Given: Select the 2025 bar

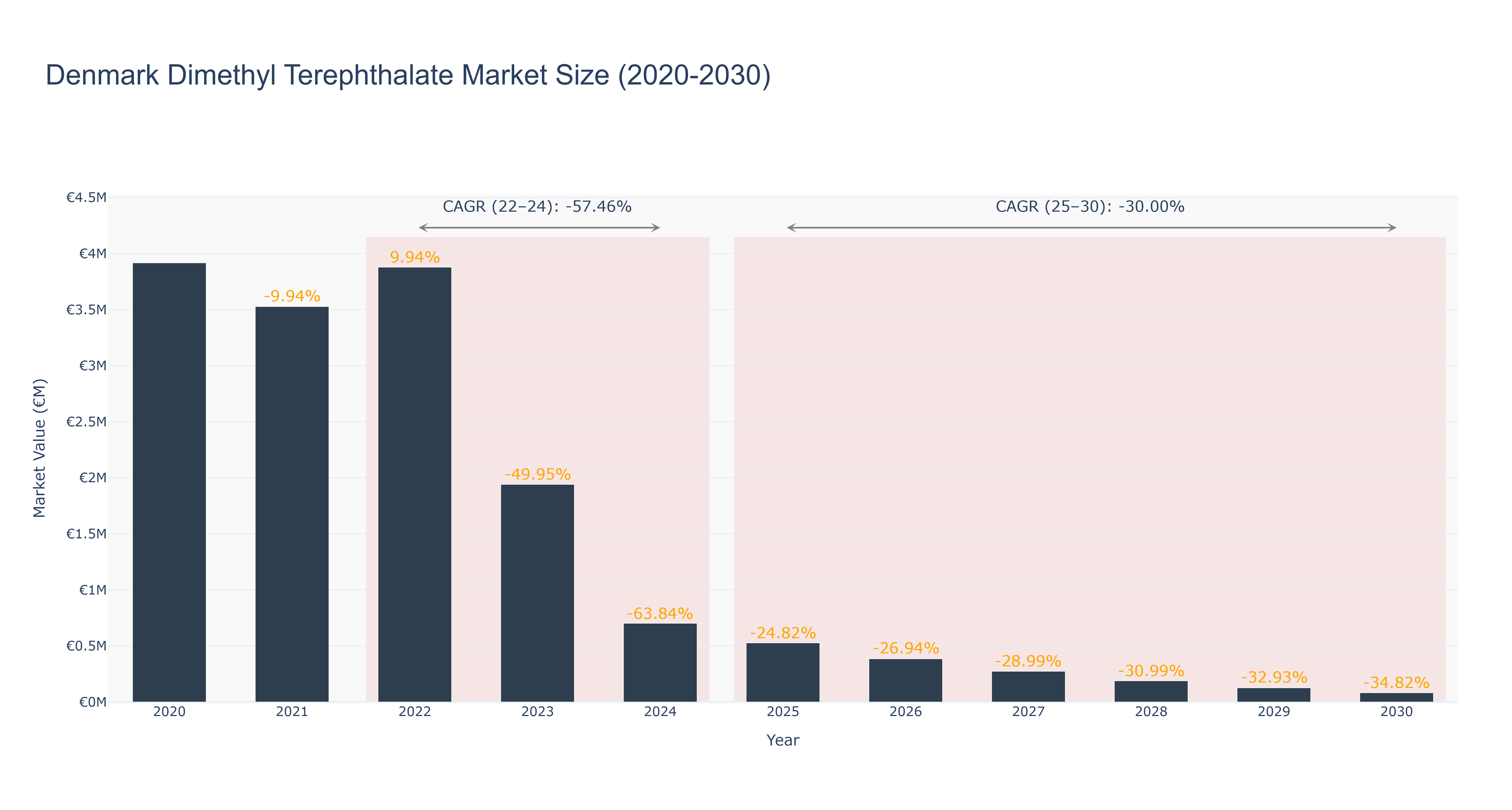Looking at the screenshot, I should point(782,673).
